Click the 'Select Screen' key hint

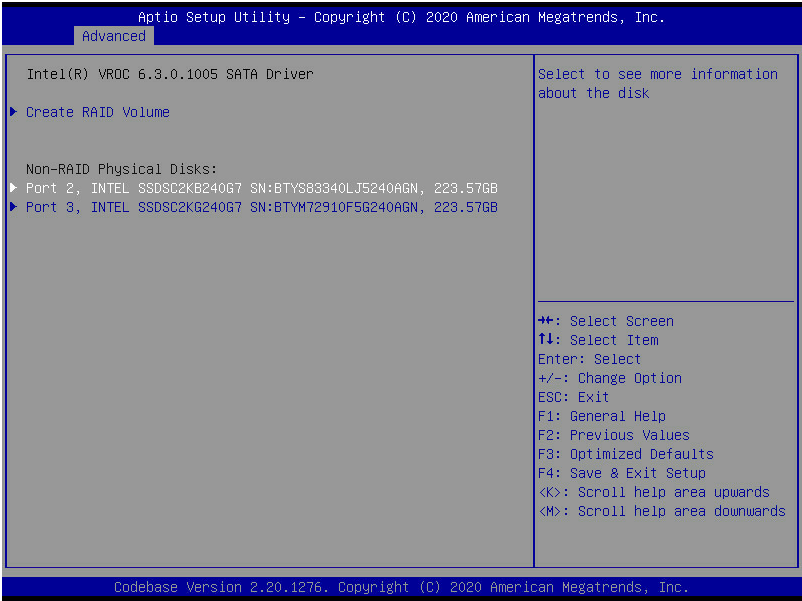click(606, 321)
